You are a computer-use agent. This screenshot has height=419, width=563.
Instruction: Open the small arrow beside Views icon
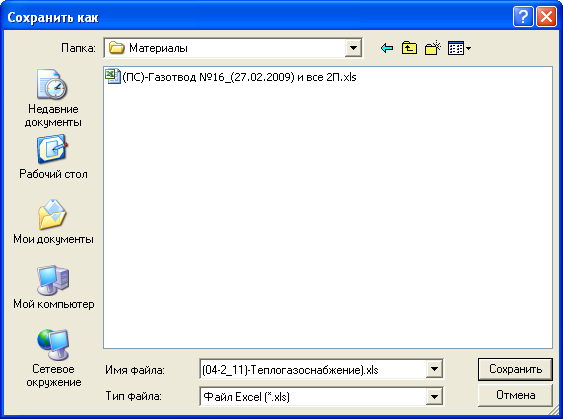(x=468, y=48)
